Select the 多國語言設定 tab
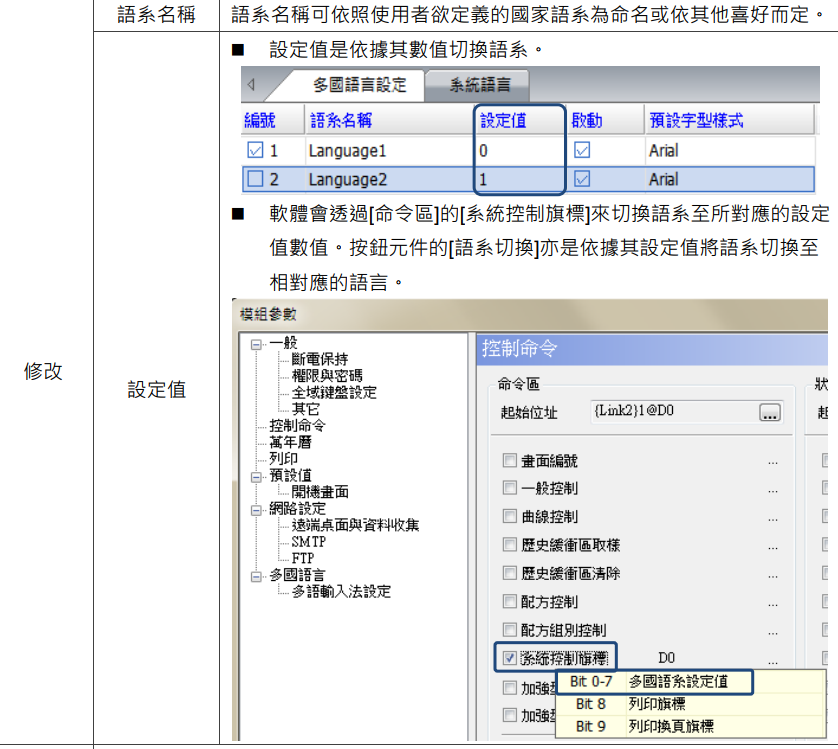This screenshot has height=749, width=838. [x=360, y=85]
